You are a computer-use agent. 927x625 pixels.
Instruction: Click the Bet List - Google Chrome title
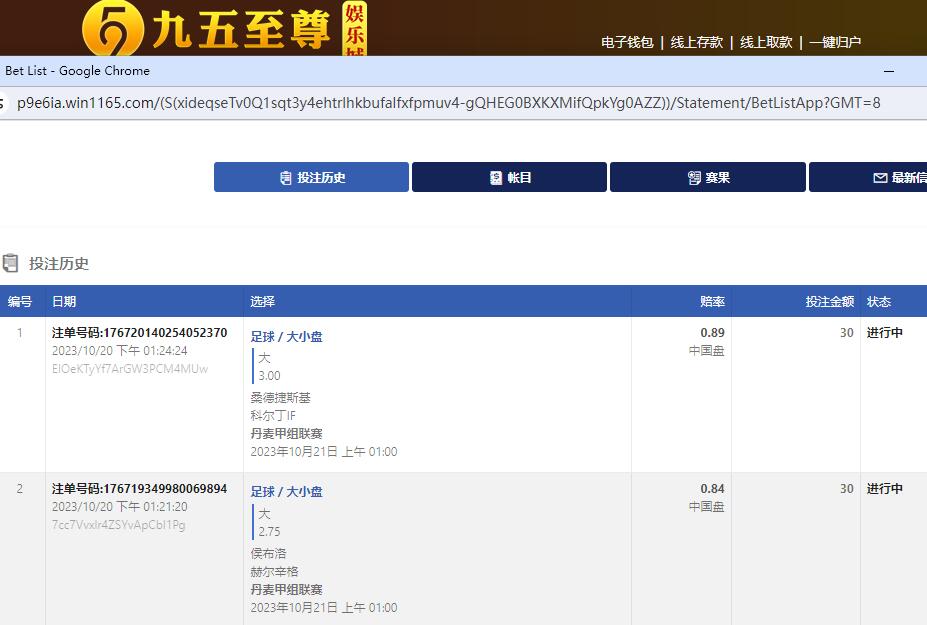77,71
